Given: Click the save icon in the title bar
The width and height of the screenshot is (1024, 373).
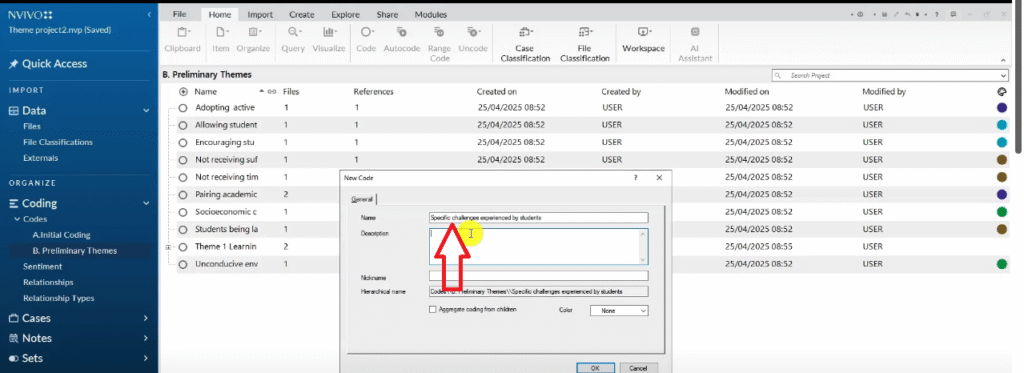Looking at the screenshot, I should pyautogui.click(x=884, y=14).
